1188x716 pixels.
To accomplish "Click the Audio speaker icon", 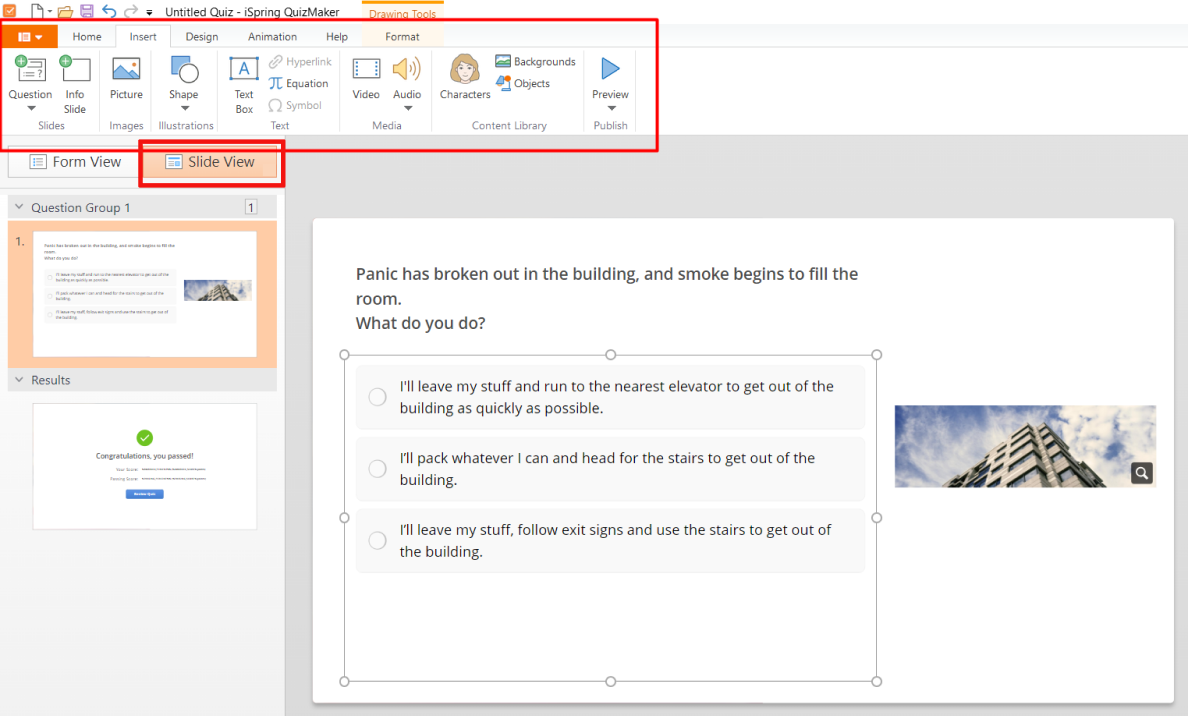I will [x=407, y=70].
